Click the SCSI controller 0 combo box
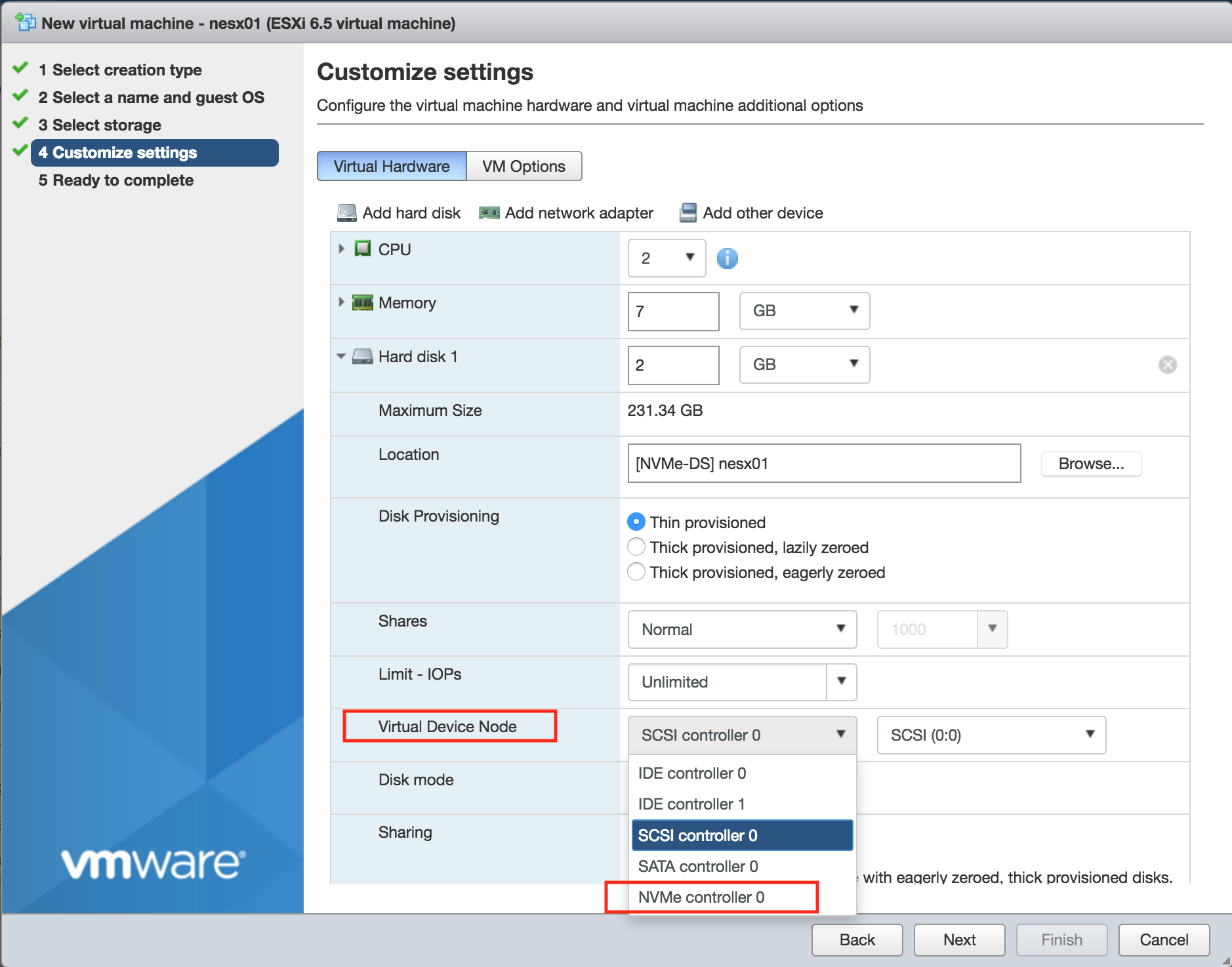This screenshot has width=1232, height=967. [x=742, y=735]
